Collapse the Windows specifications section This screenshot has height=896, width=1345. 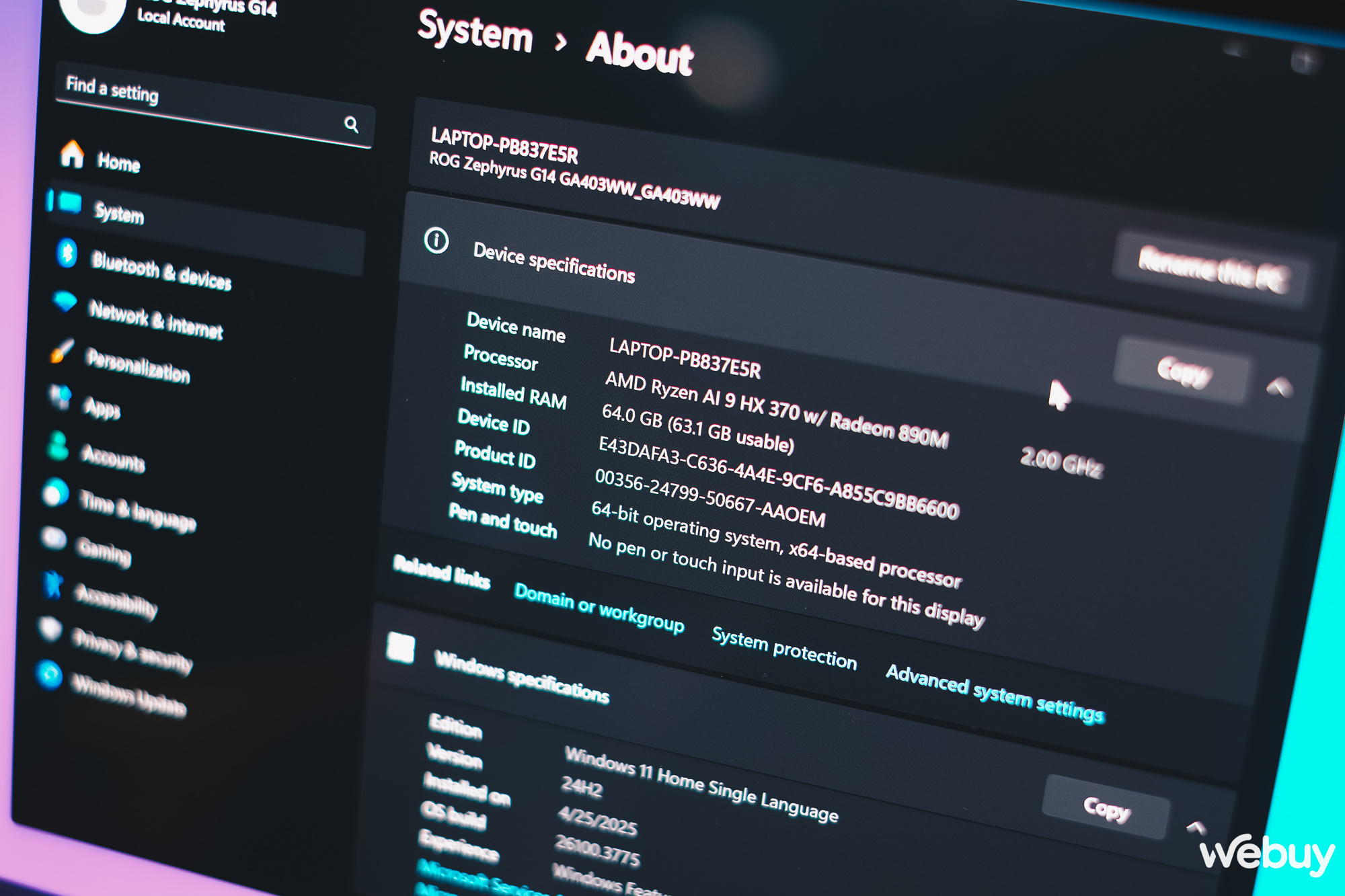click(x=1196, y=827)
